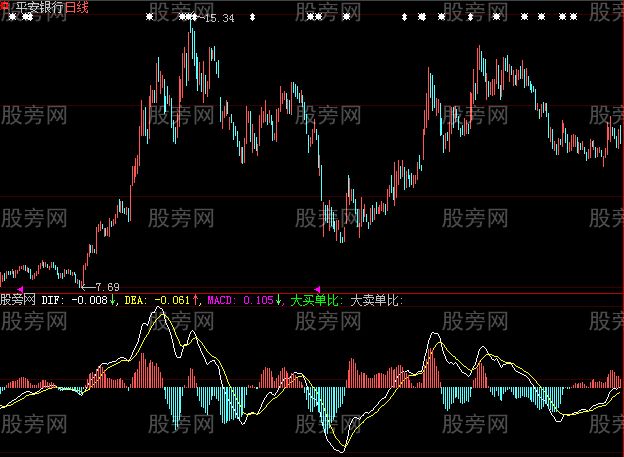Click the green down arrow after DIF value
The image size is (624, 457).
[113, 300]
